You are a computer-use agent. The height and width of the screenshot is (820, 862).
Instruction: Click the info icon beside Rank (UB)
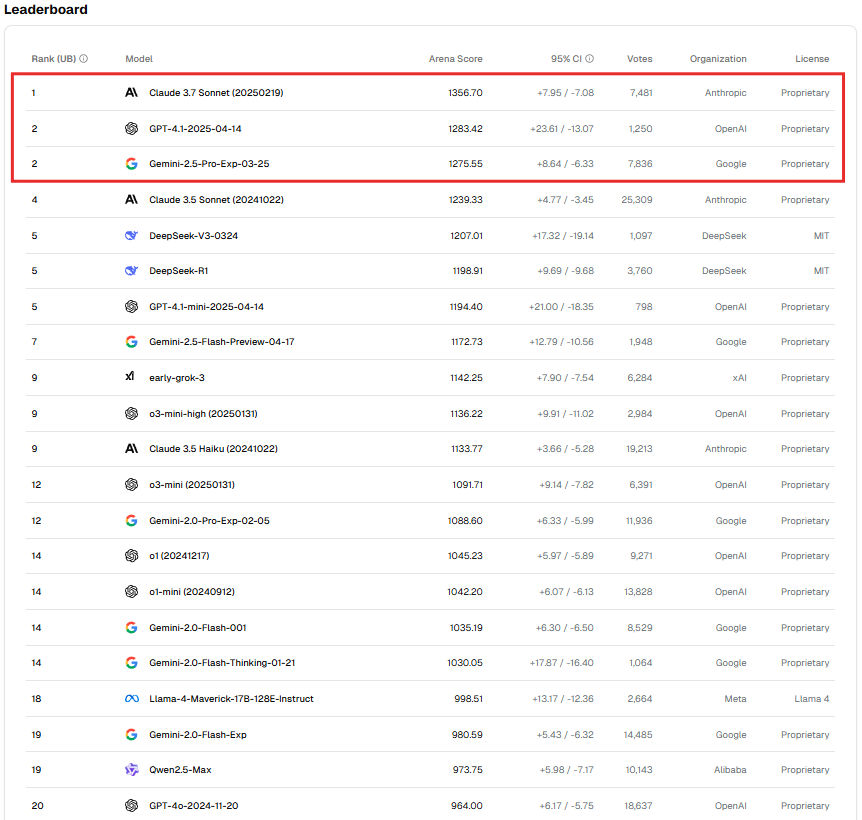point(84,59)
